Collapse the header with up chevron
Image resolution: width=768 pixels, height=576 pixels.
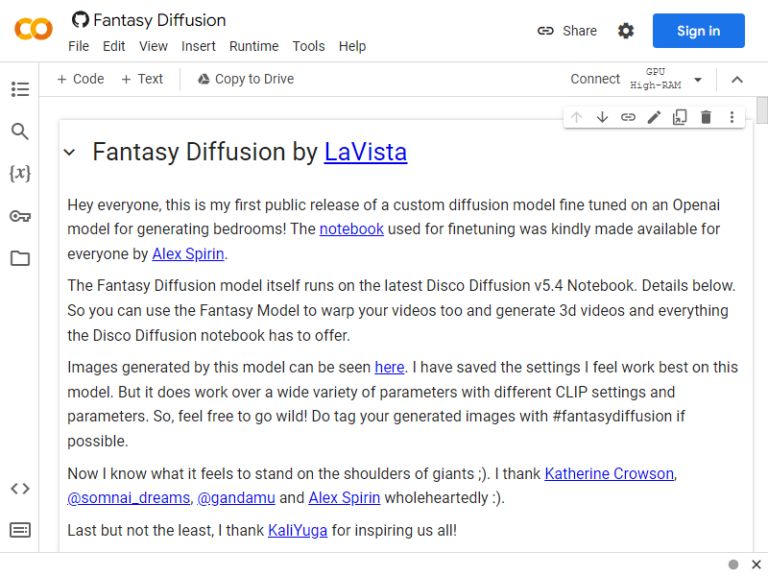point(737,79)
